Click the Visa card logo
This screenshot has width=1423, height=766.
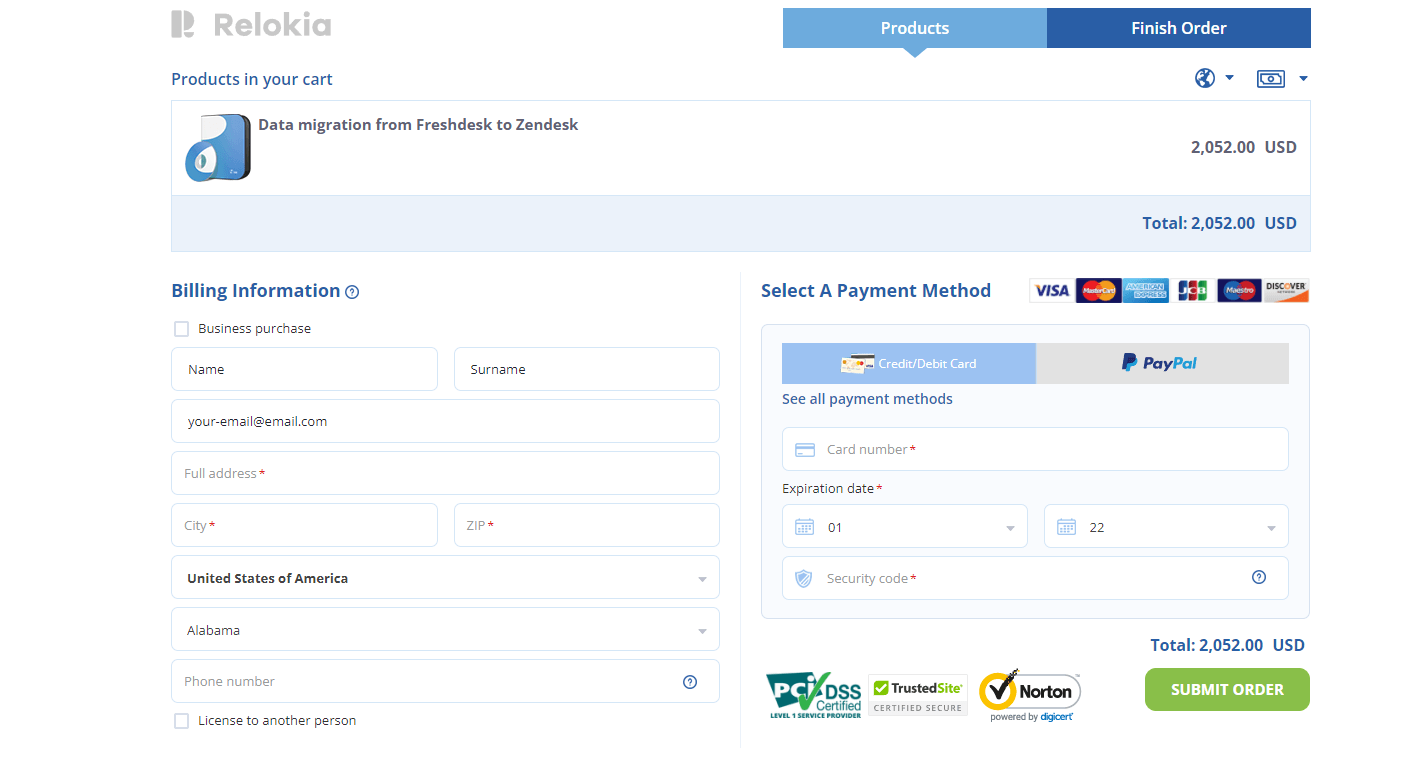click(x=1051, y=290)
